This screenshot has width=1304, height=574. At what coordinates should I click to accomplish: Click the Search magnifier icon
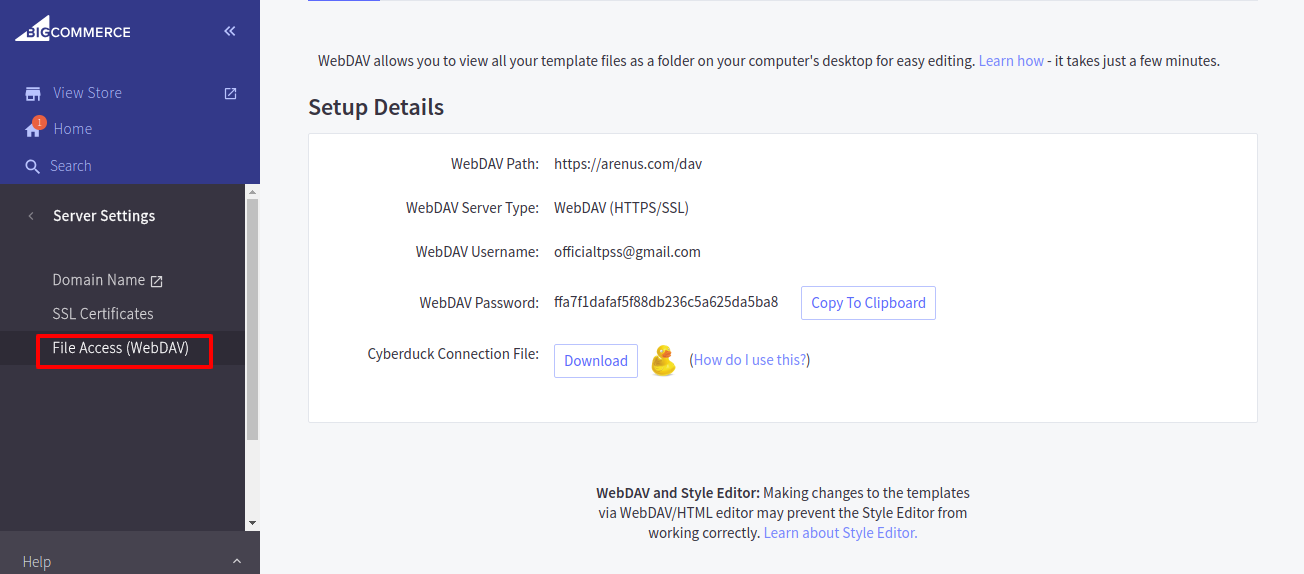point(33,166)
